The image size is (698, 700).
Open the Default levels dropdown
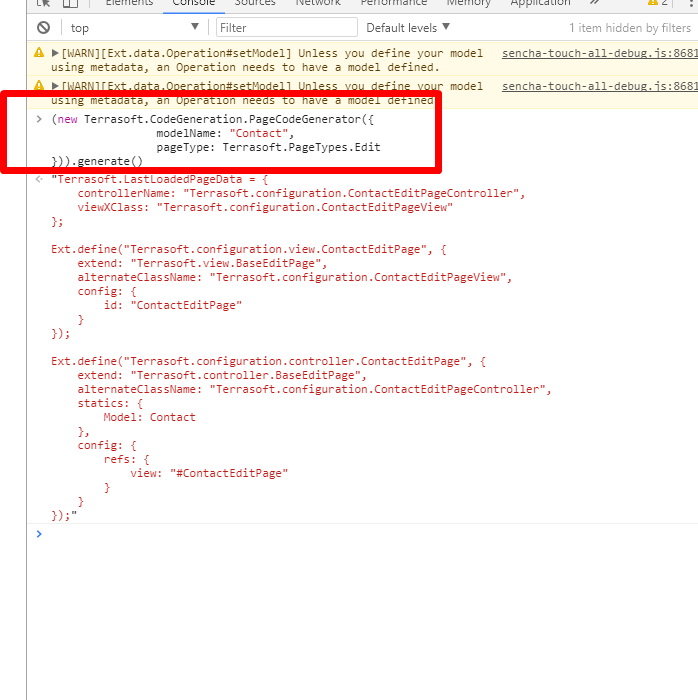click(408, 28)
